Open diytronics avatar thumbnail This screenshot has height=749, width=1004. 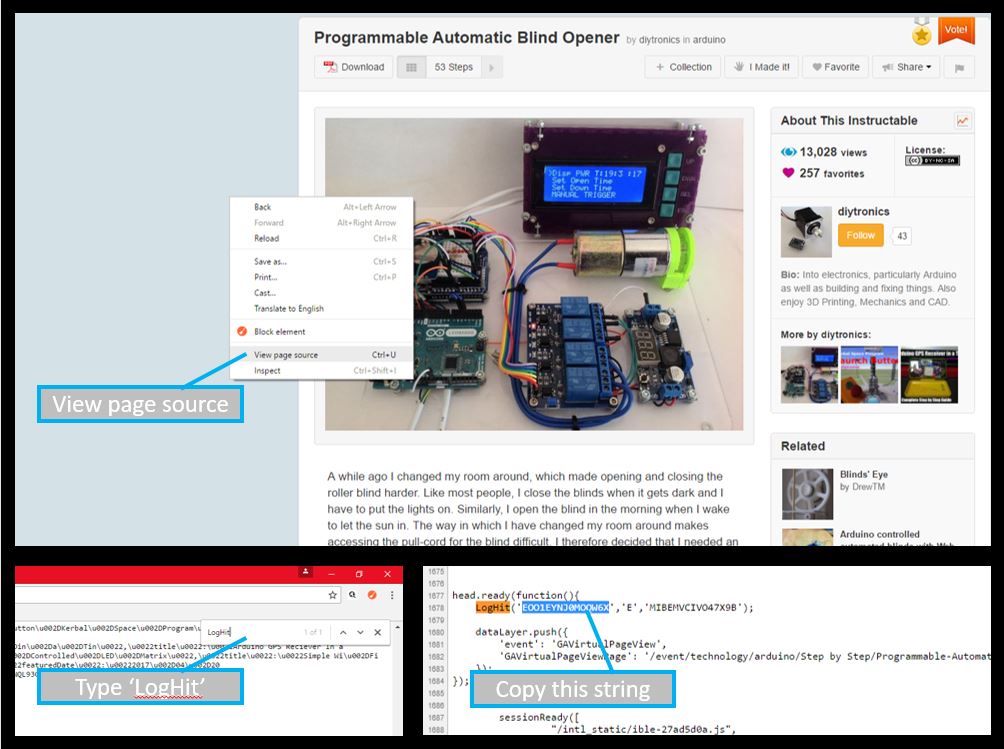click(x=806, y=232)
